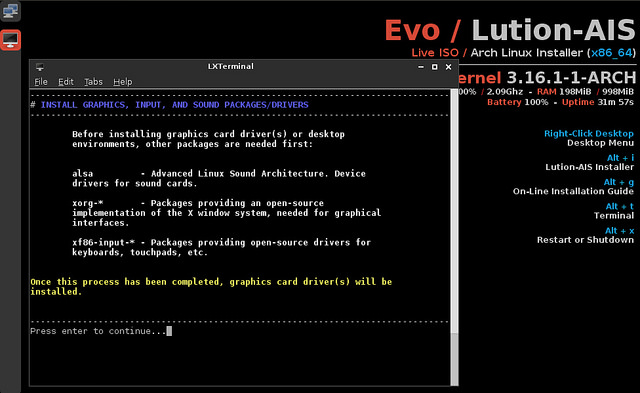Click the LXTerminal window icon in title bar
640x393 pixels.
pyautogui.click(x=40, y=67)
